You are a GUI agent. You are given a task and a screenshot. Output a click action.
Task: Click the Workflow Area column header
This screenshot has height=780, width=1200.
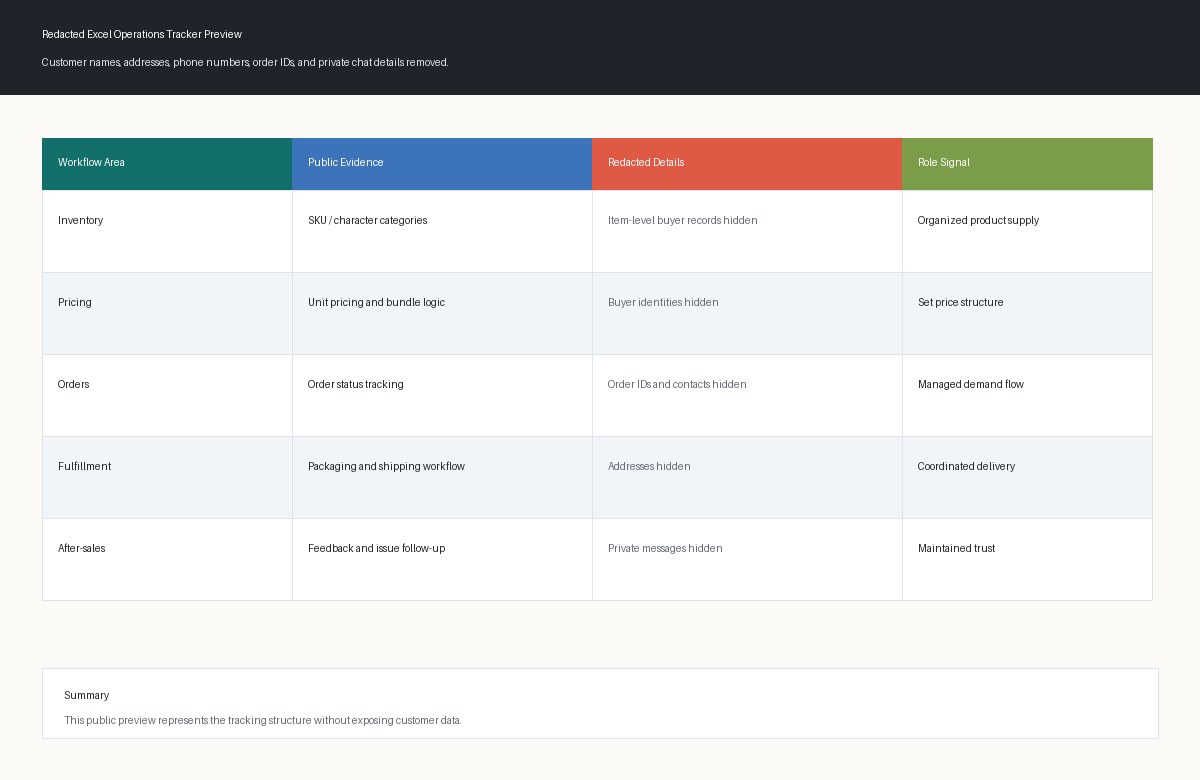pos(167,163)
